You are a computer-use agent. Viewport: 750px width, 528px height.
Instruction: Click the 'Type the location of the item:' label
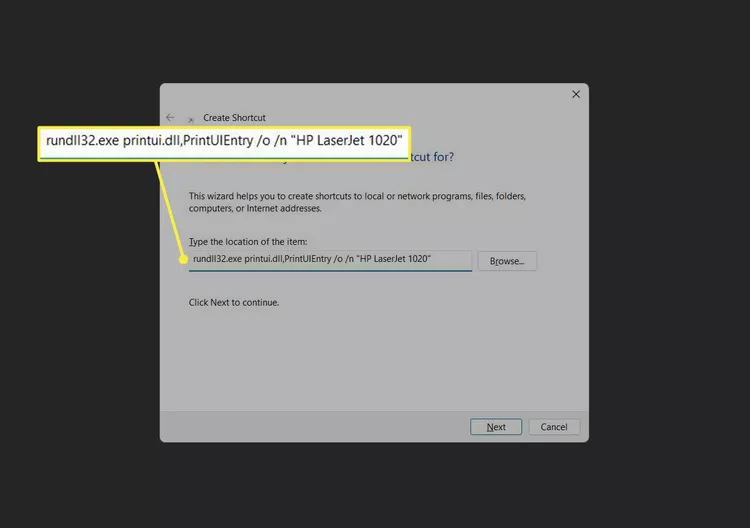point(248,242)
